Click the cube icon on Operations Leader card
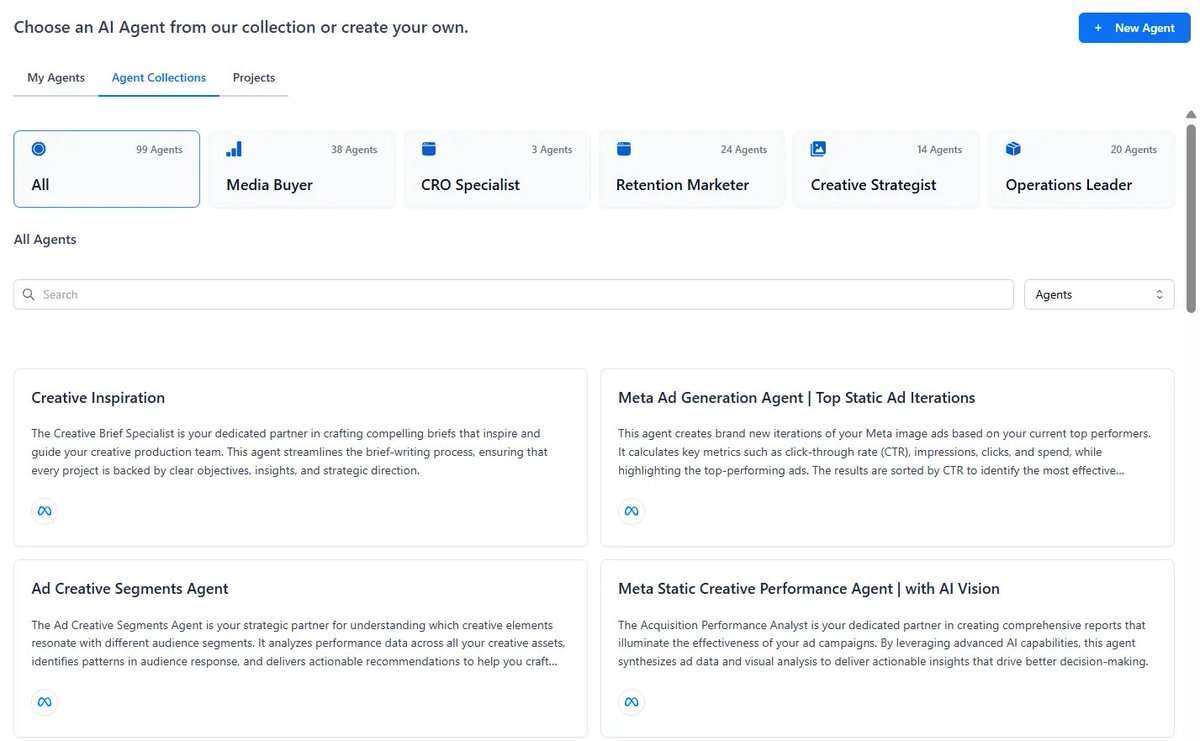Screen dimensions: 1200x741 [1013, 149]
